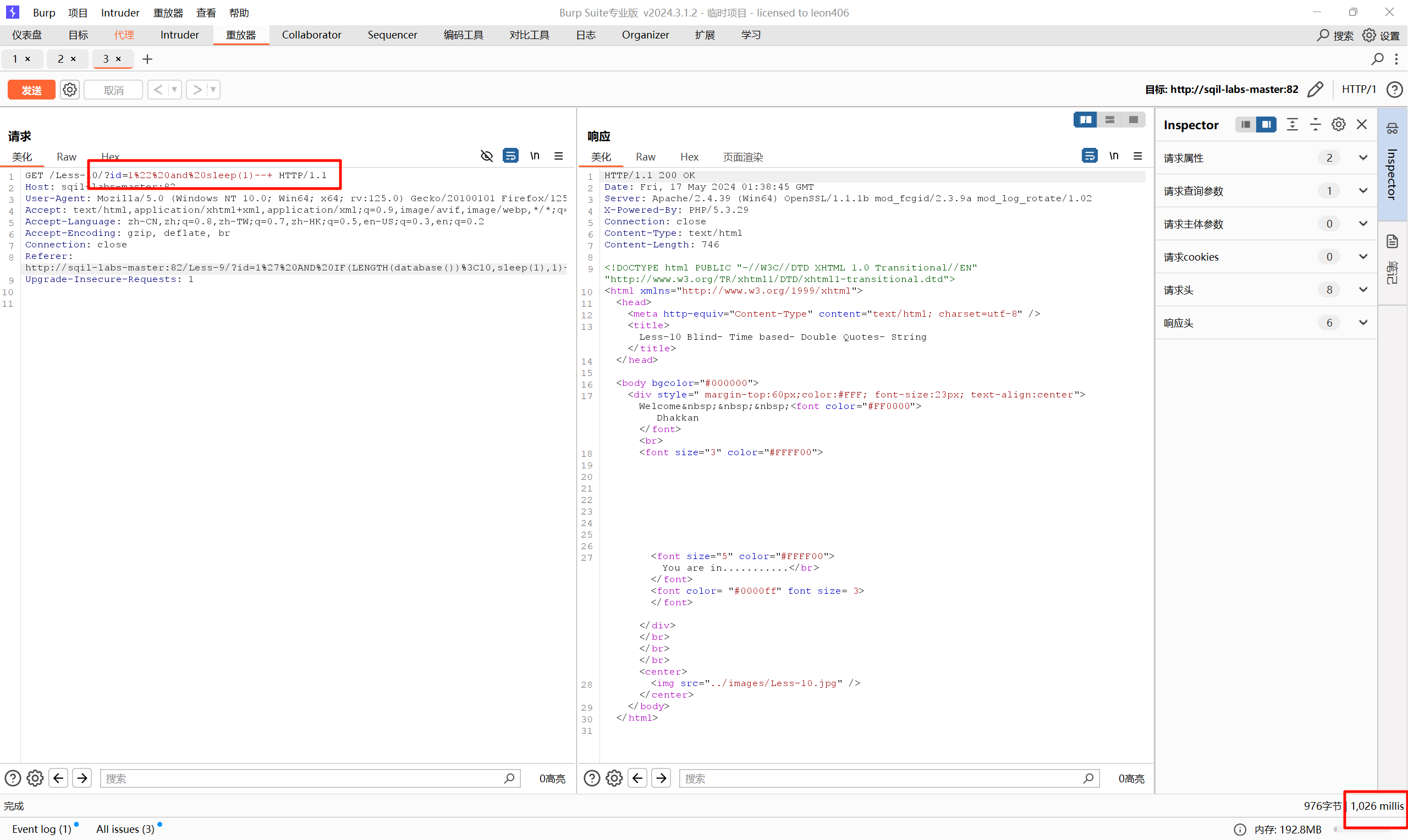Image resolution: width=1408 pixels, height=840 pixels.
Task: Switch response view to Hex tab
Action: 689,157
